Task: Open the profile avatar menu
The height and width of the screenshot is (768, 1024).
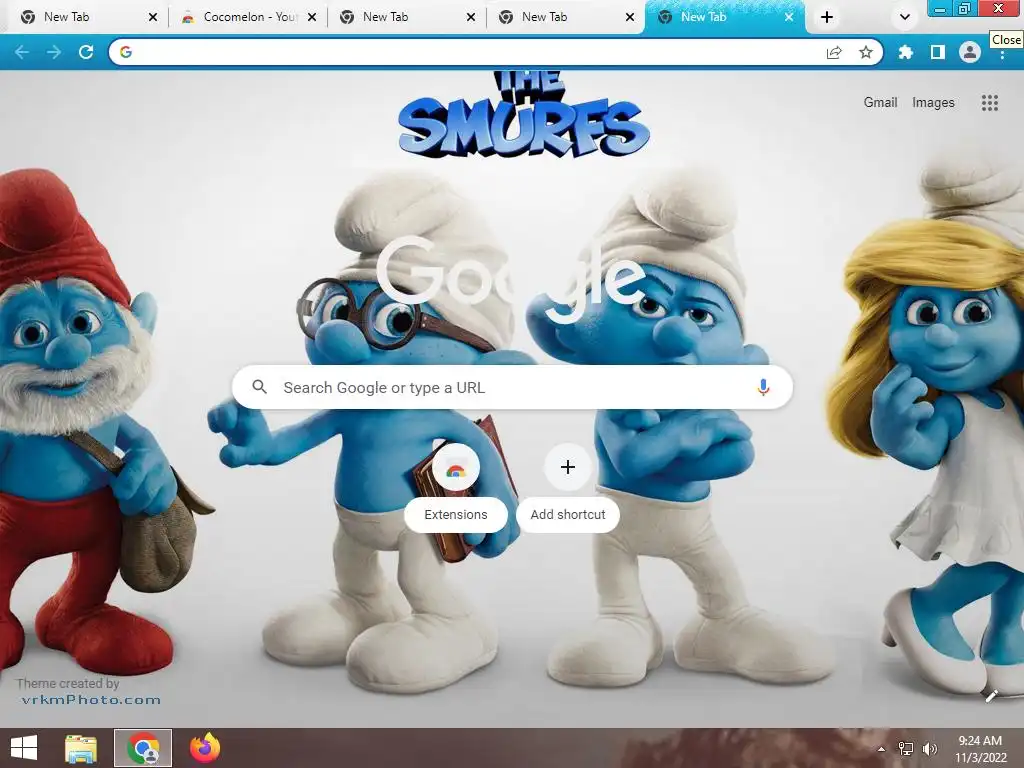Action: tap(970, 52)
